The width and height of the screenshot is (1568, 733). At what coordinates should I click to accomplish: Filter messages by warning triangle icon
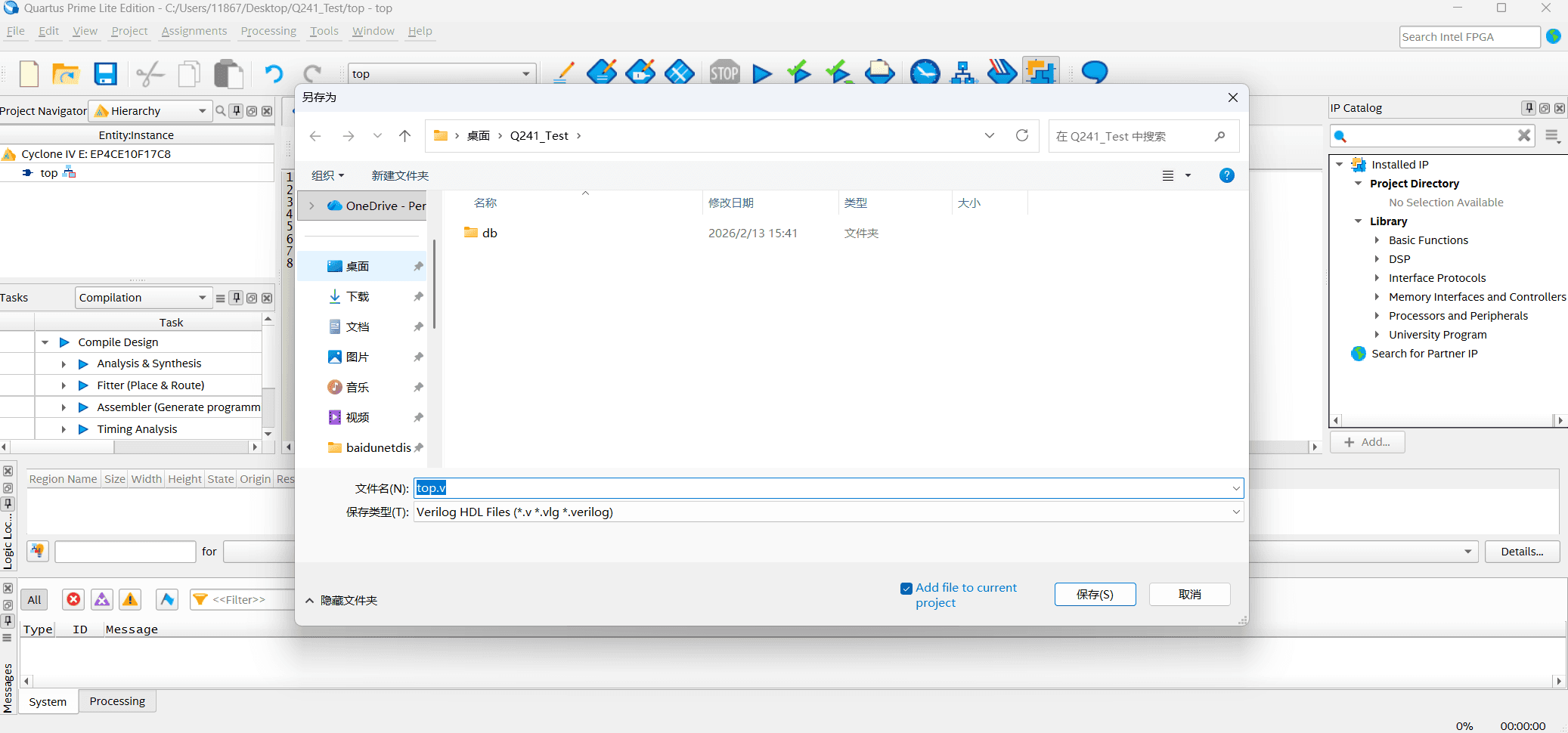(130, 599)
